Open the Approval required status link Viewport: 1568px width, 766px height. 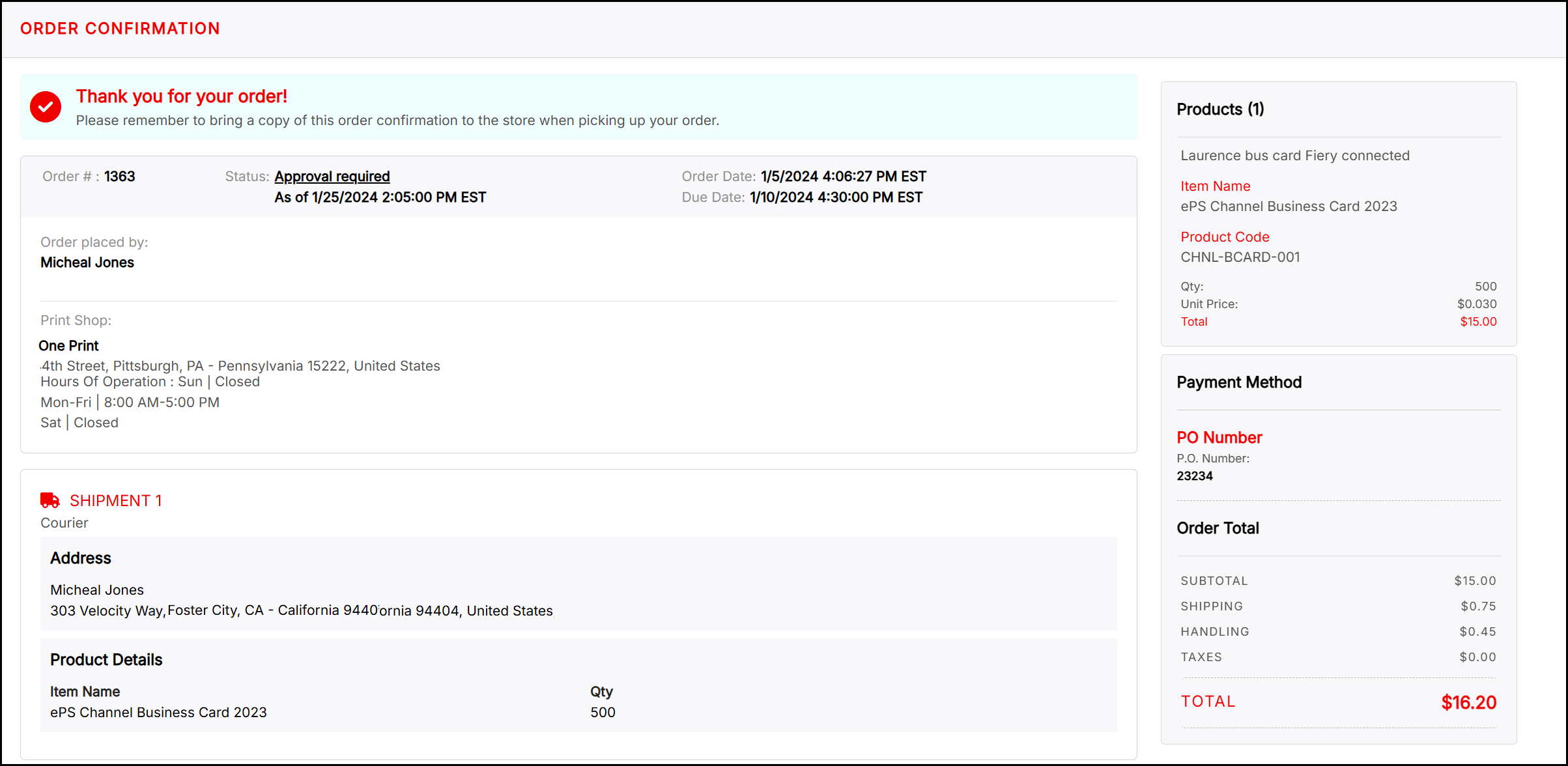click(332, 177)
